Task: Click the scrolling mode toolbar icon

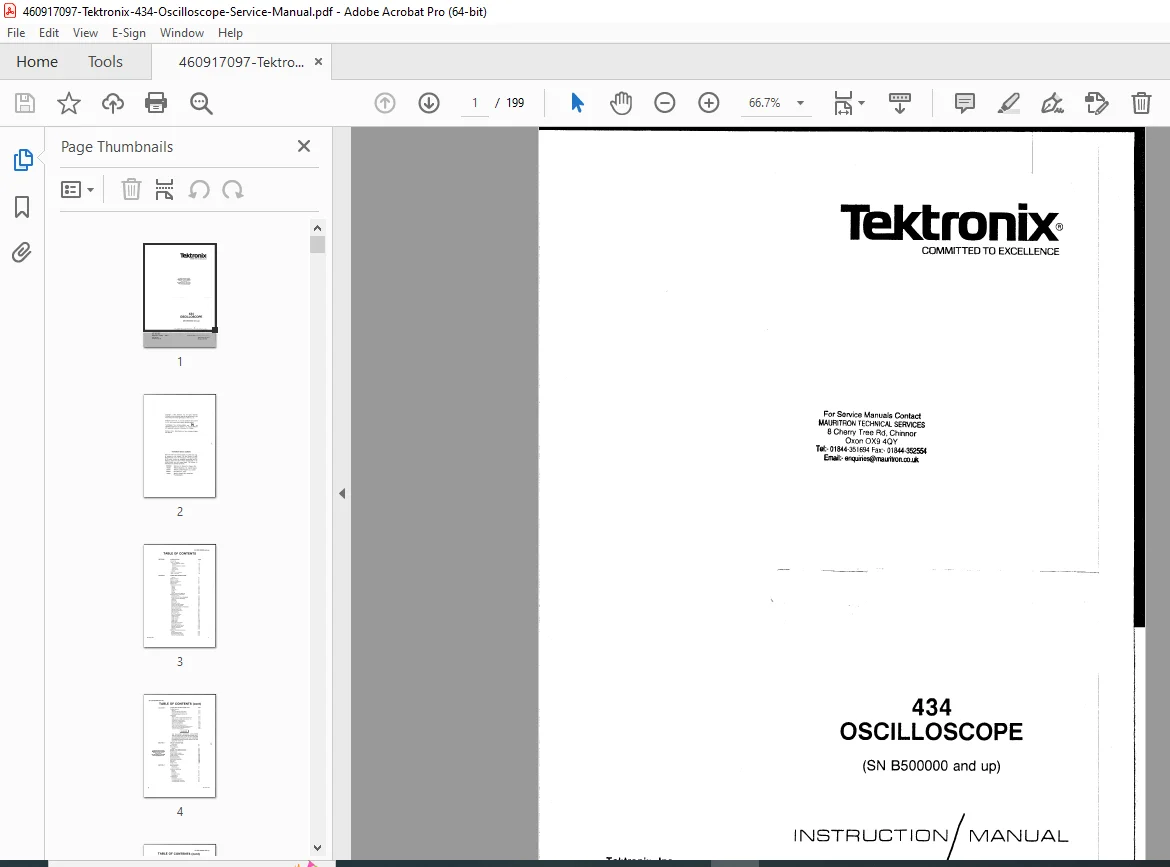Action: 900,103
